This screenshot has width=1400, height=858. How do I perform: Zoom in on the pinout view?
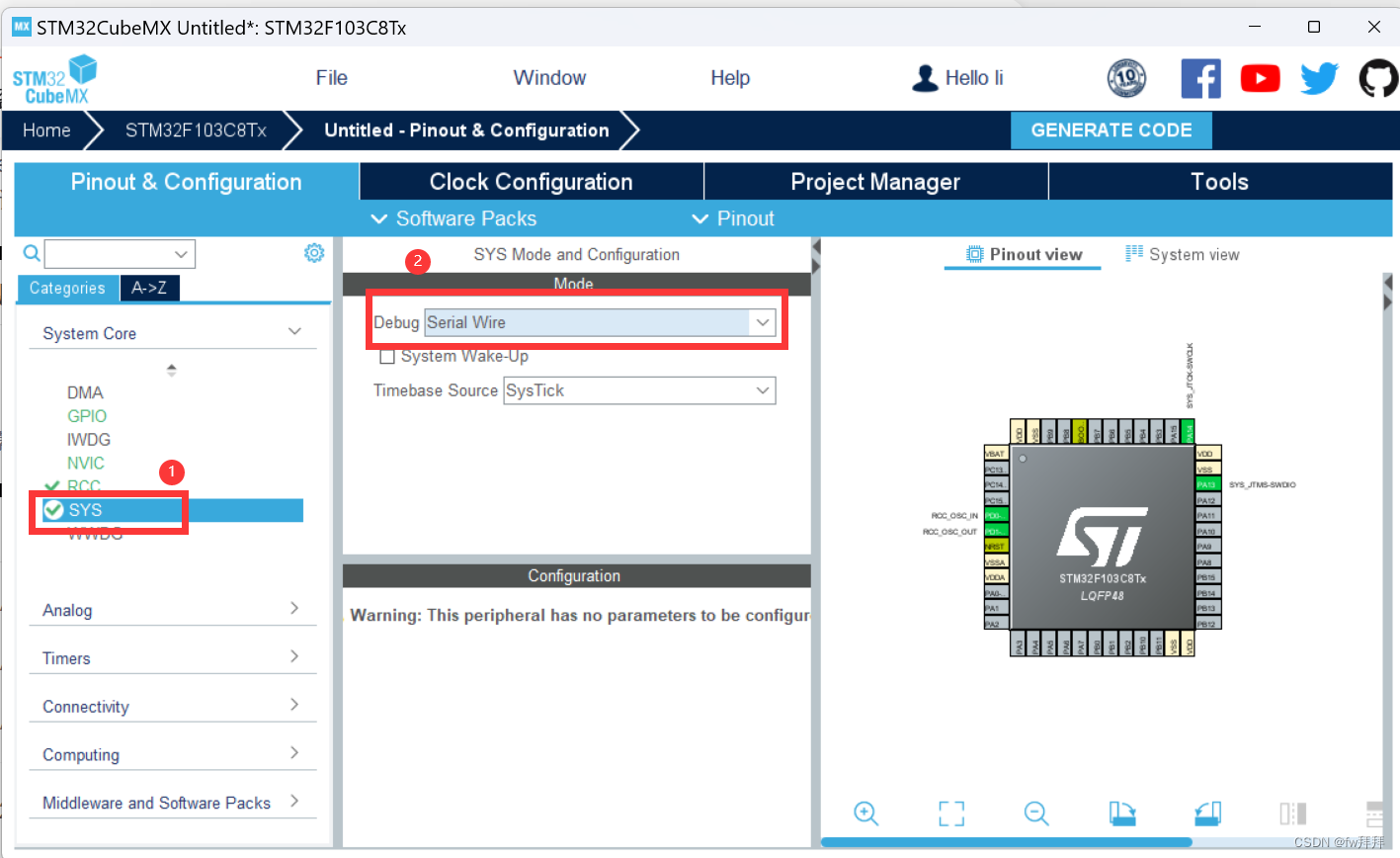click(866, 814)
